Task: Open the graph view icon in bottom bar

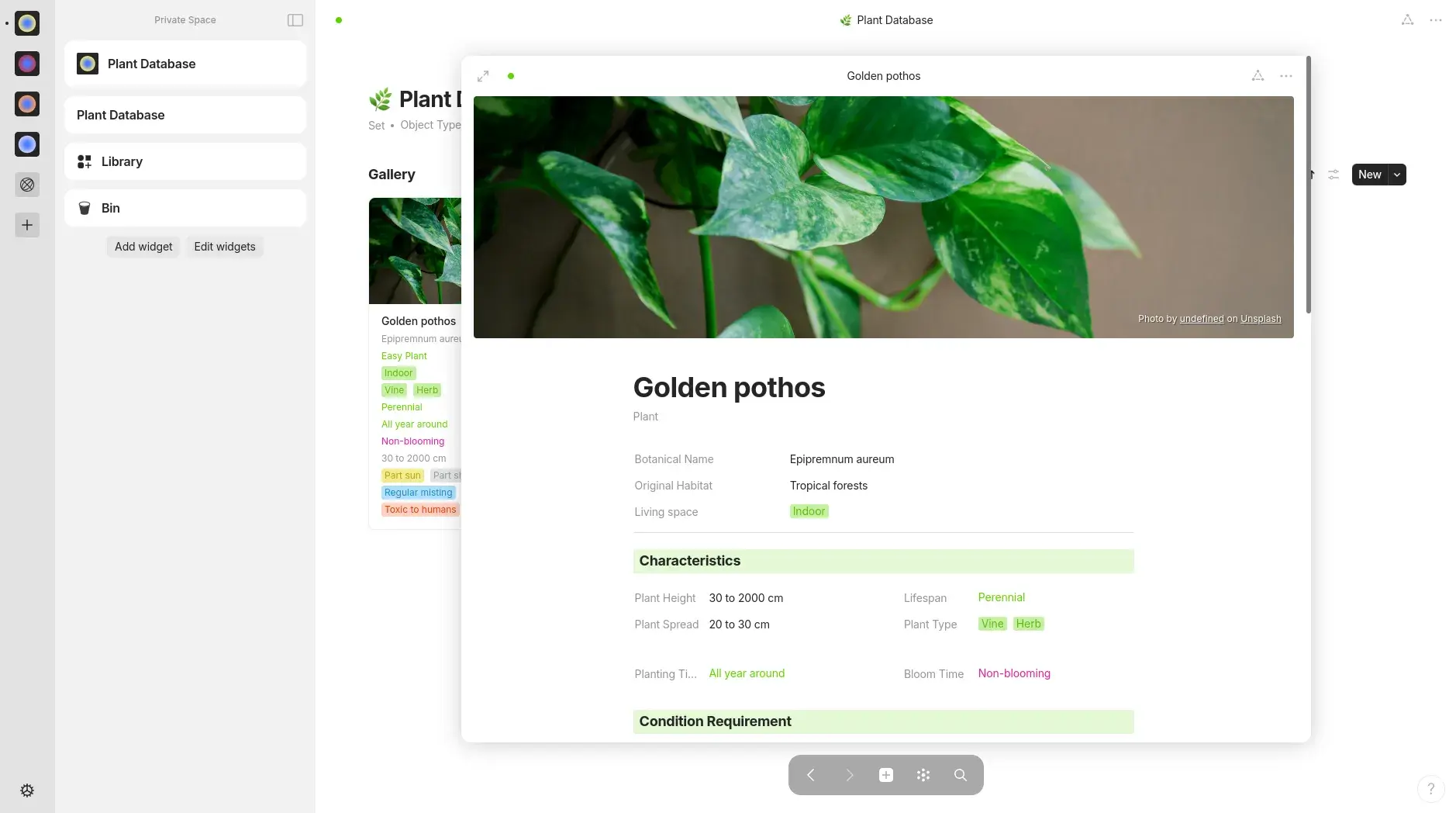Action: click(923, 775)
